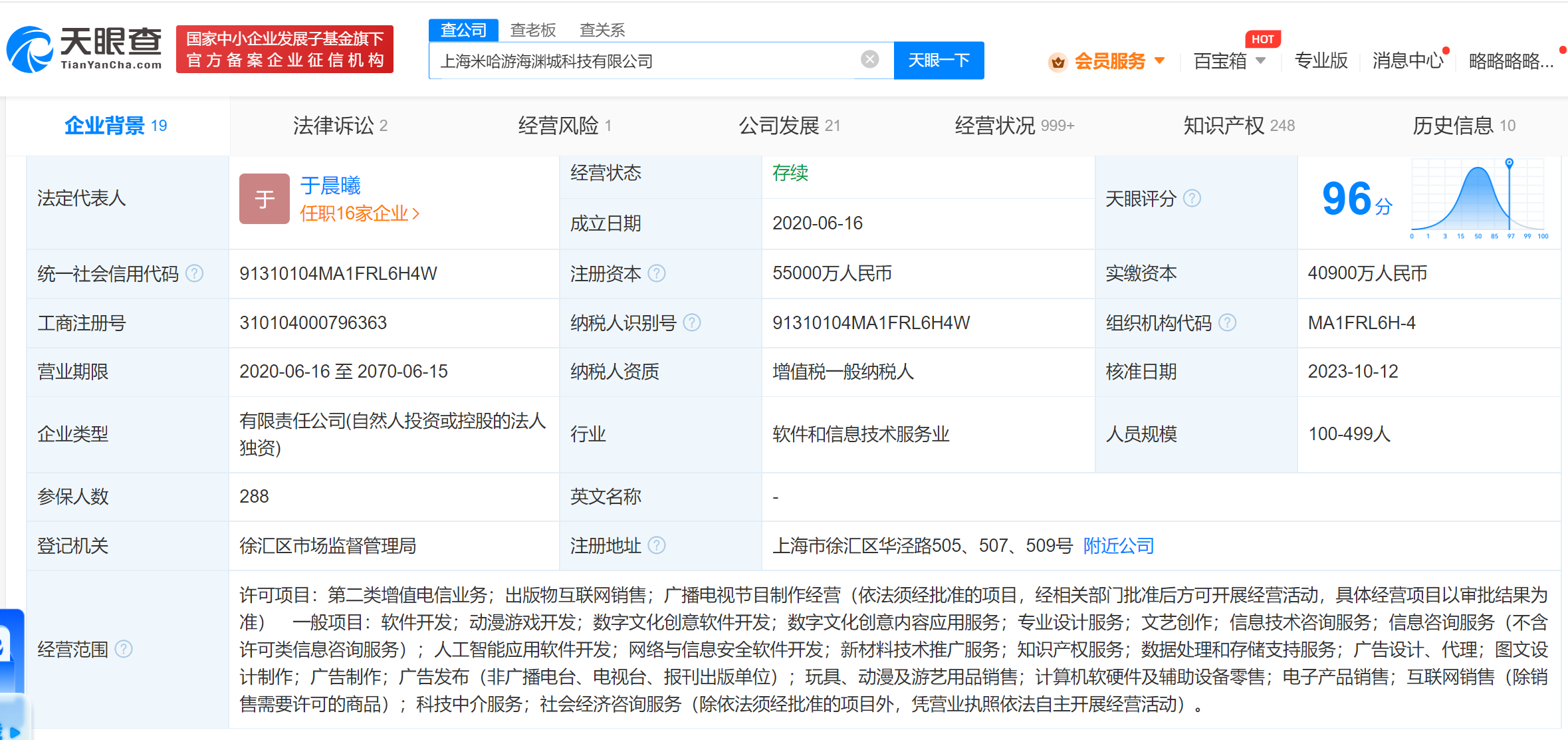The width and height of the screenshot is (1568, 740).
Task: Open the 任职16家企业 link
Action: coord(360,213)
